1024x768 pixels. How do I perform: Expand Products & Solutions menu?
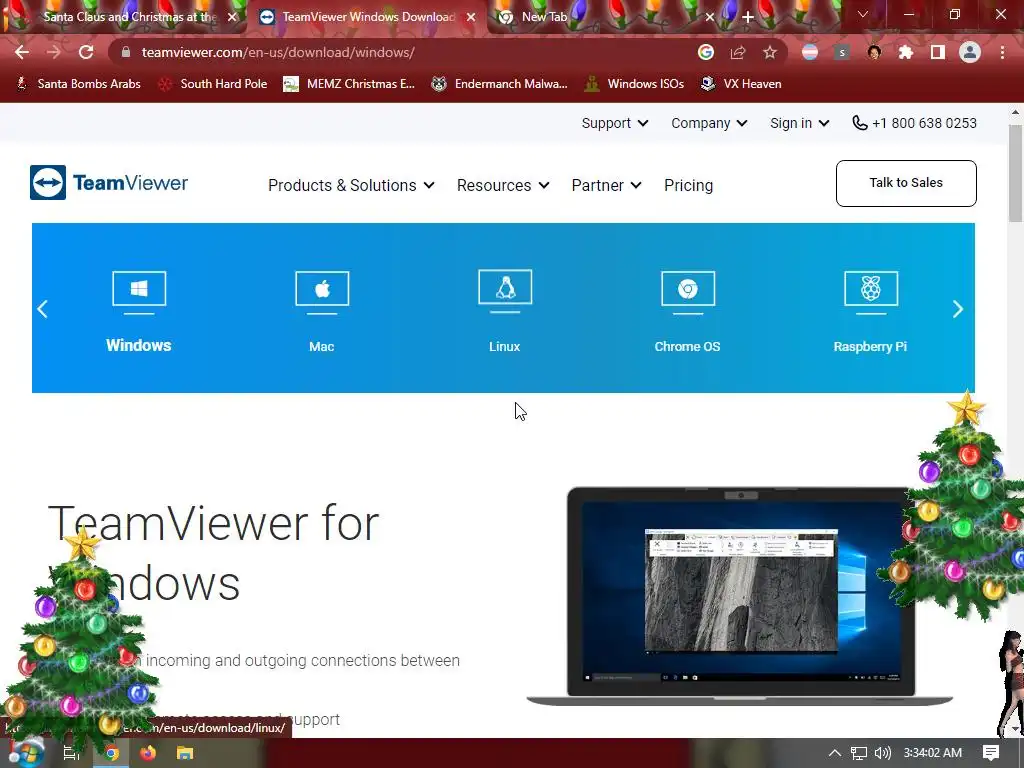tap(351, 185)
